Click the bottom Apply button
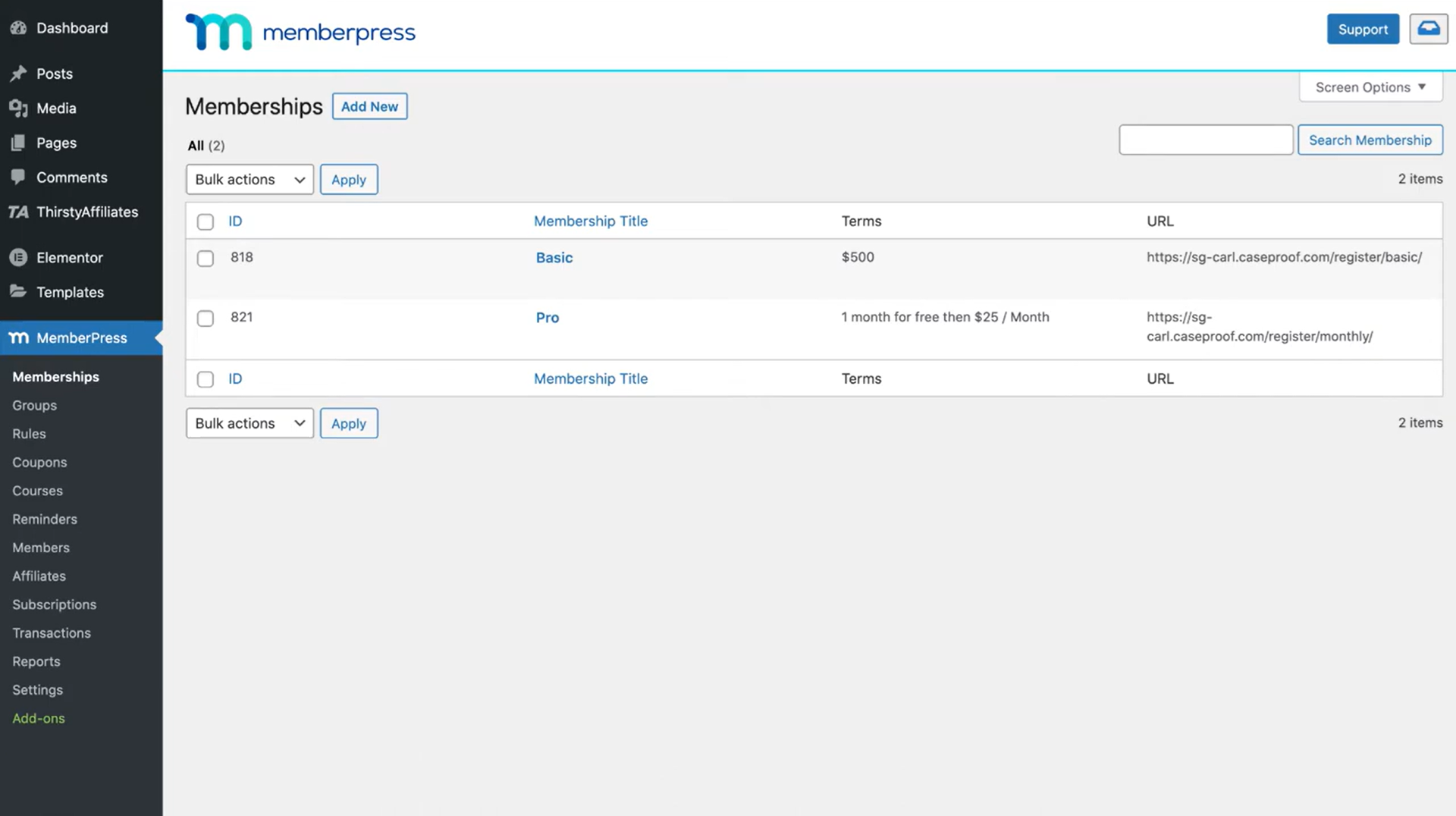 349,423
